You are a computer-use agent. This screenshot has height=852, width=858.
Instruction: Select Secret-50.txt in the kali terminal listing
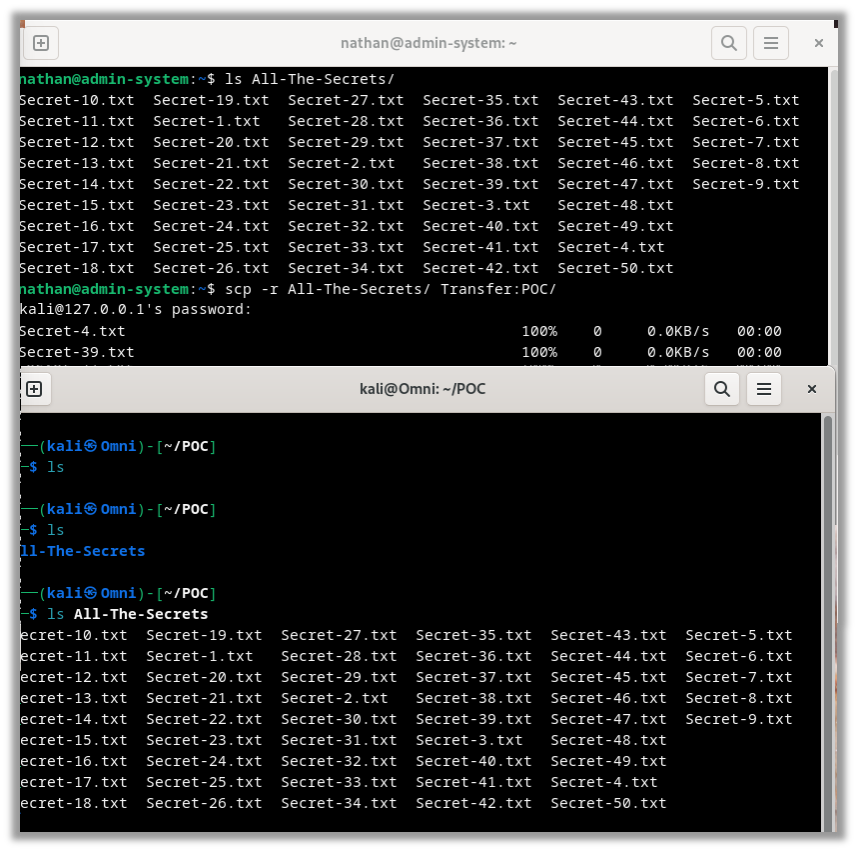click(608, 803)
